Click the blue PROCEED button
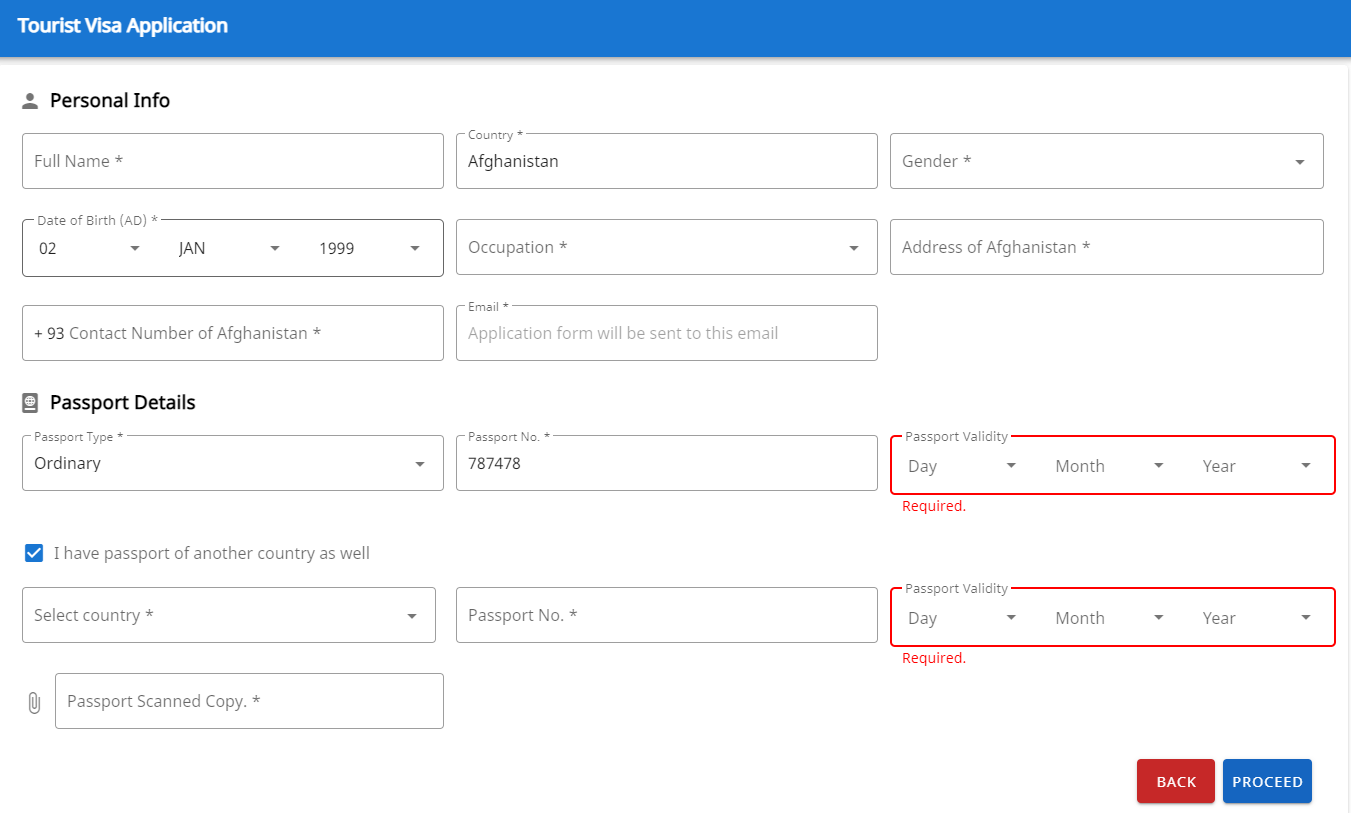The height and width of the screenshot is (813, 1351). tap(1267, 781)
